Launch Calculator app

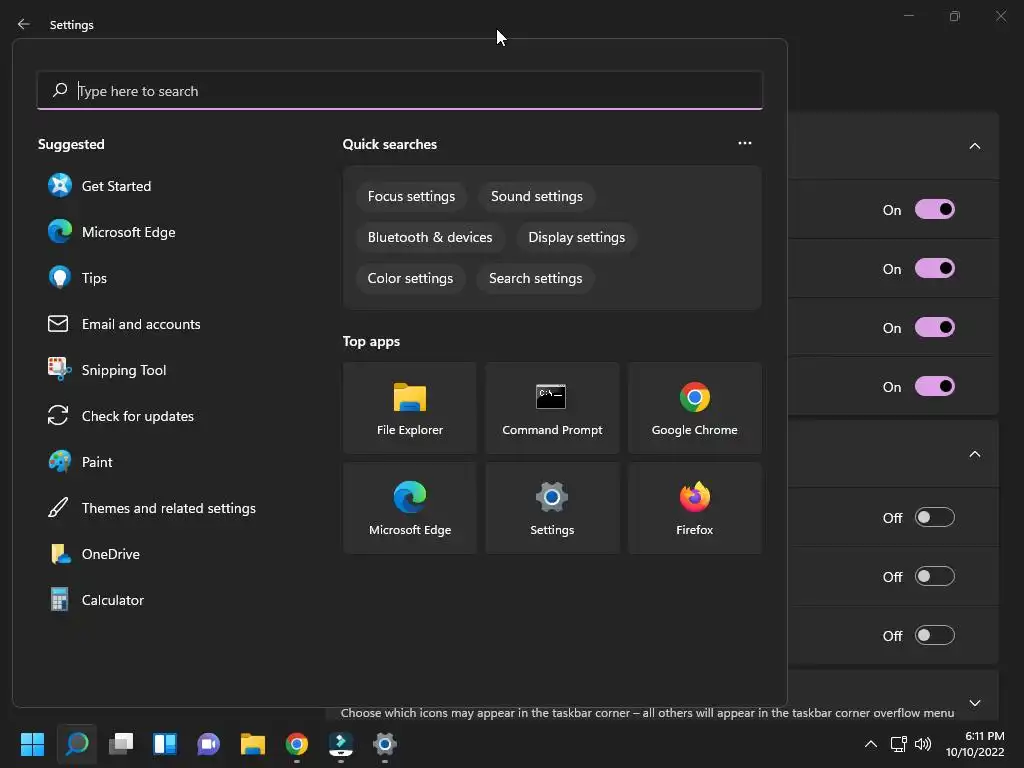[x=96, y=600]
